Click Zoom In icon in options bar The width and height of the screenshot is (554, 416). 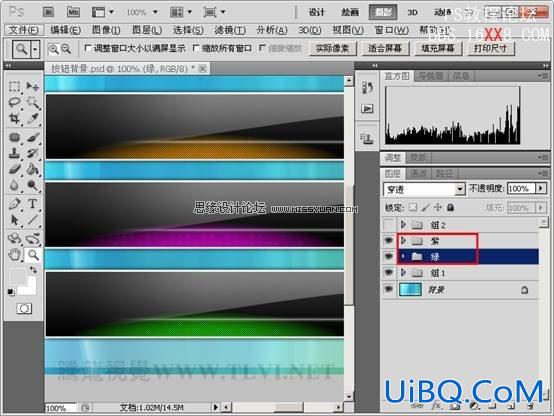(54, 49)
